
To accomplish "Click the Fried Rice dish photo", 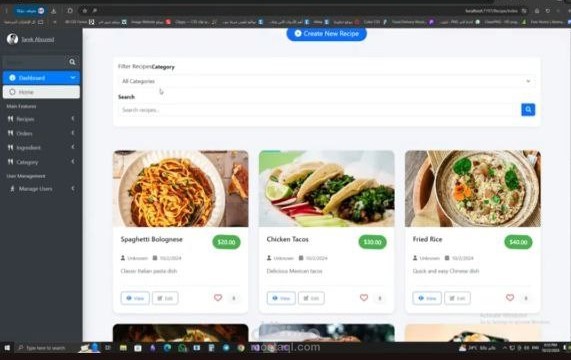I will point(473,189).
